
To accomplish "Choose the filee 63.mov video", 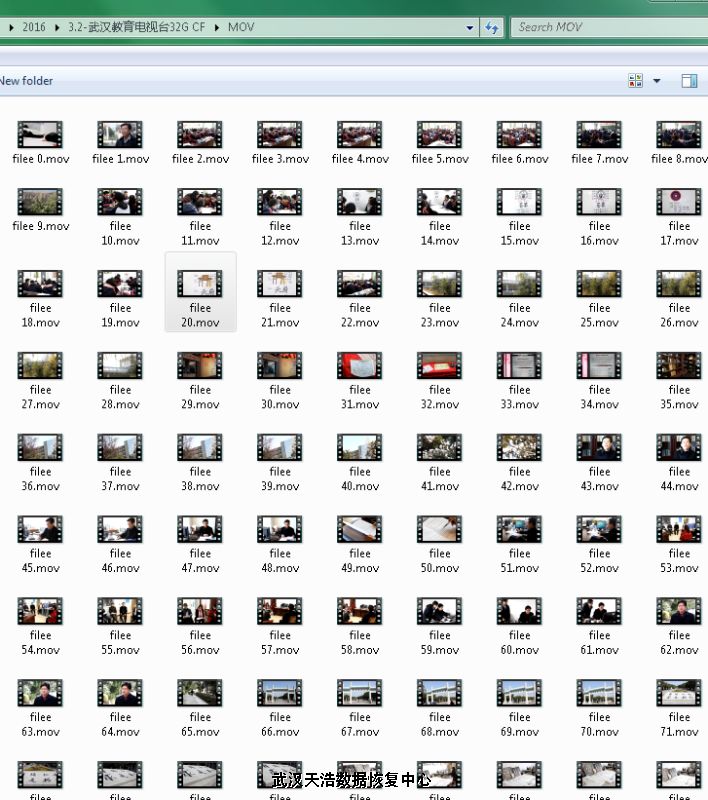I will coord(40,694).
